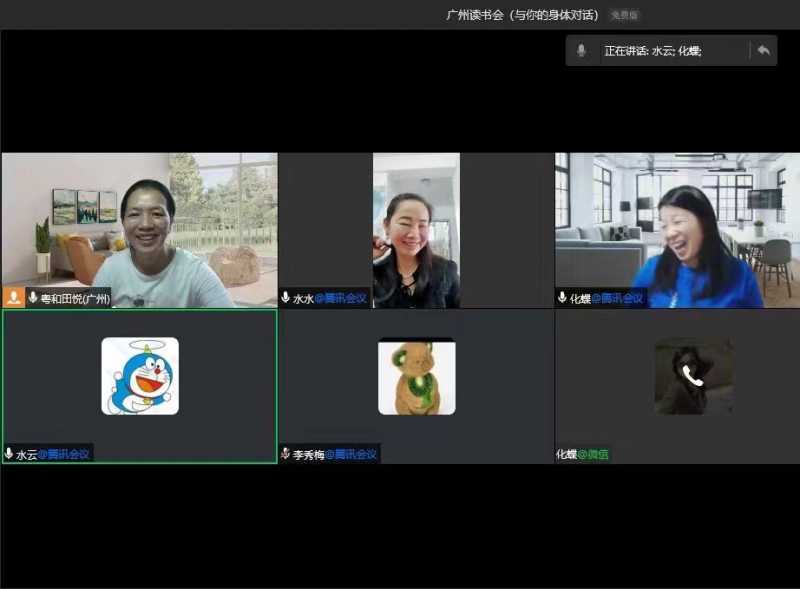Select the kiwi bear avatar of 李秀梅
The image size is (800, 589).
click(416, 377)
